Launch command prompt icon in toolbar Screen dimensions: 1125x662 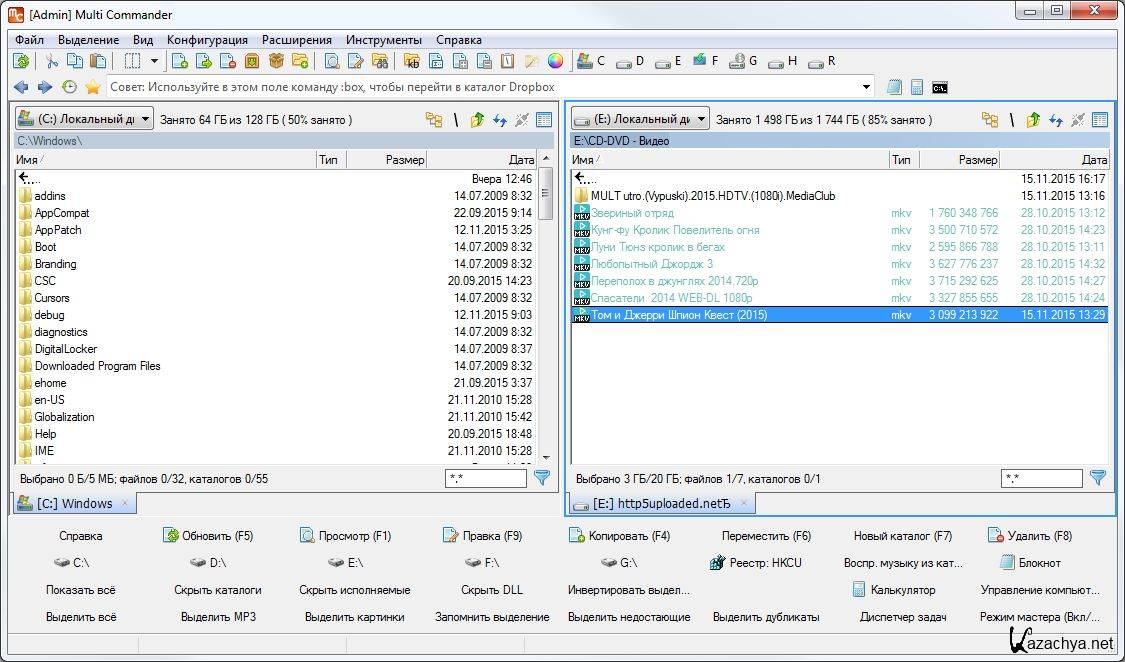pos(939,87)
